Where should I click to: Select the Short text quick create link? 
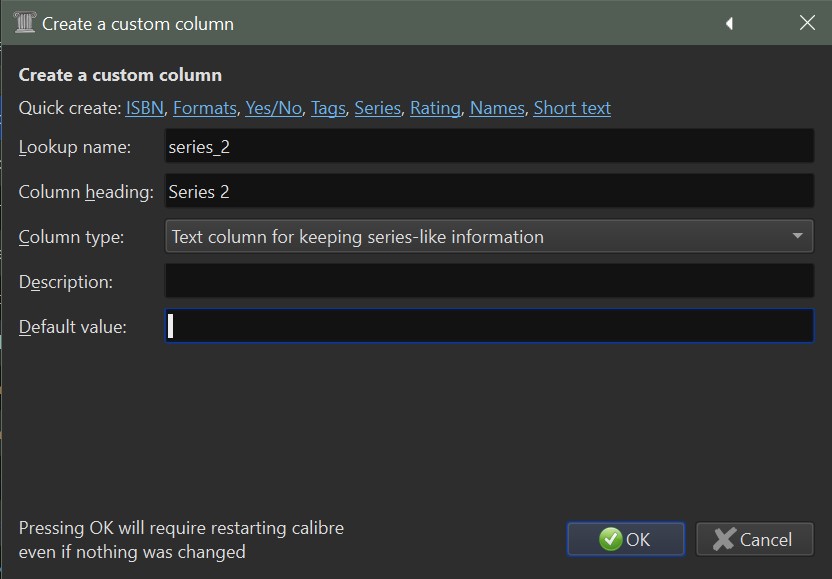tap(572, 108)
